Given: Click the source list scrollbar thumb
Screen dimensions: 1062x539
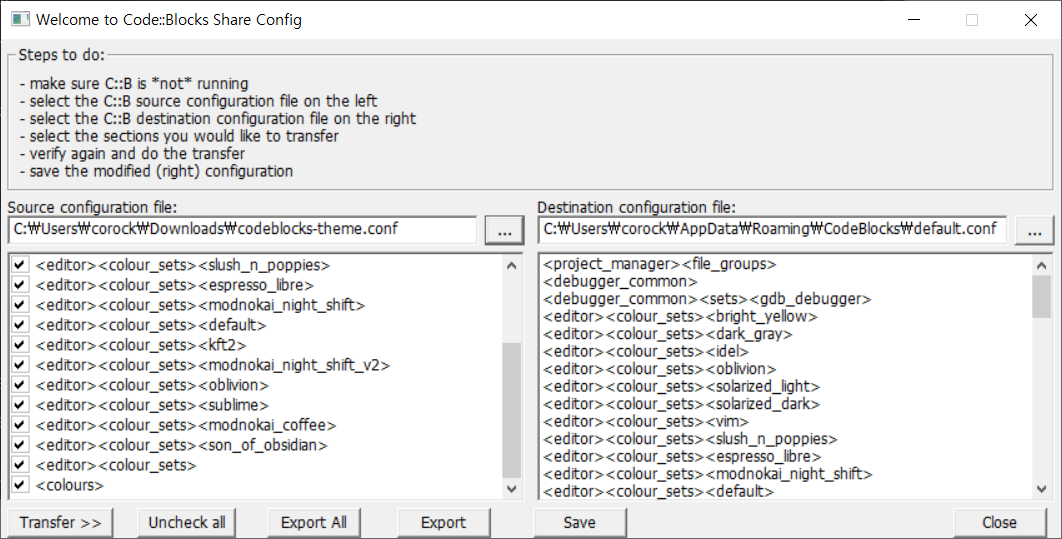Looking at the screenshot, I should [512, 410].
